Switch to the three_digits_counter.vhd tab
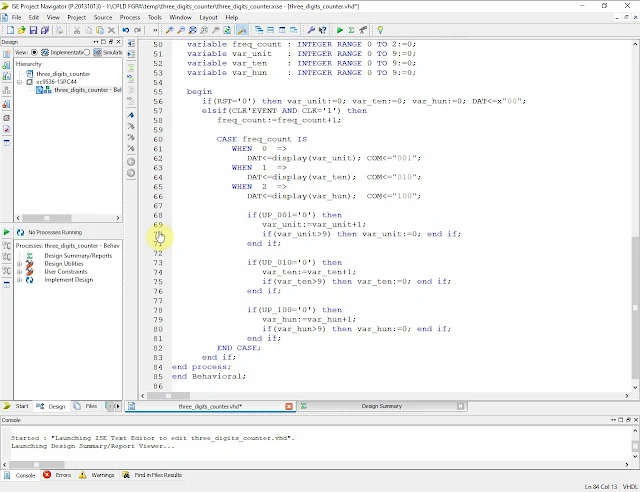This screenshot has width=640, height=492. pyautogui.click(x=210, y=406)
